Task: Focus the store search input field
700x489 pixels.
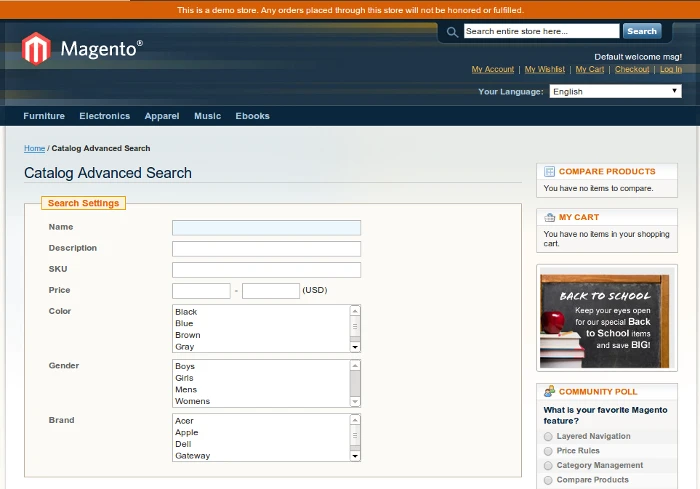Action: [542, 31]
